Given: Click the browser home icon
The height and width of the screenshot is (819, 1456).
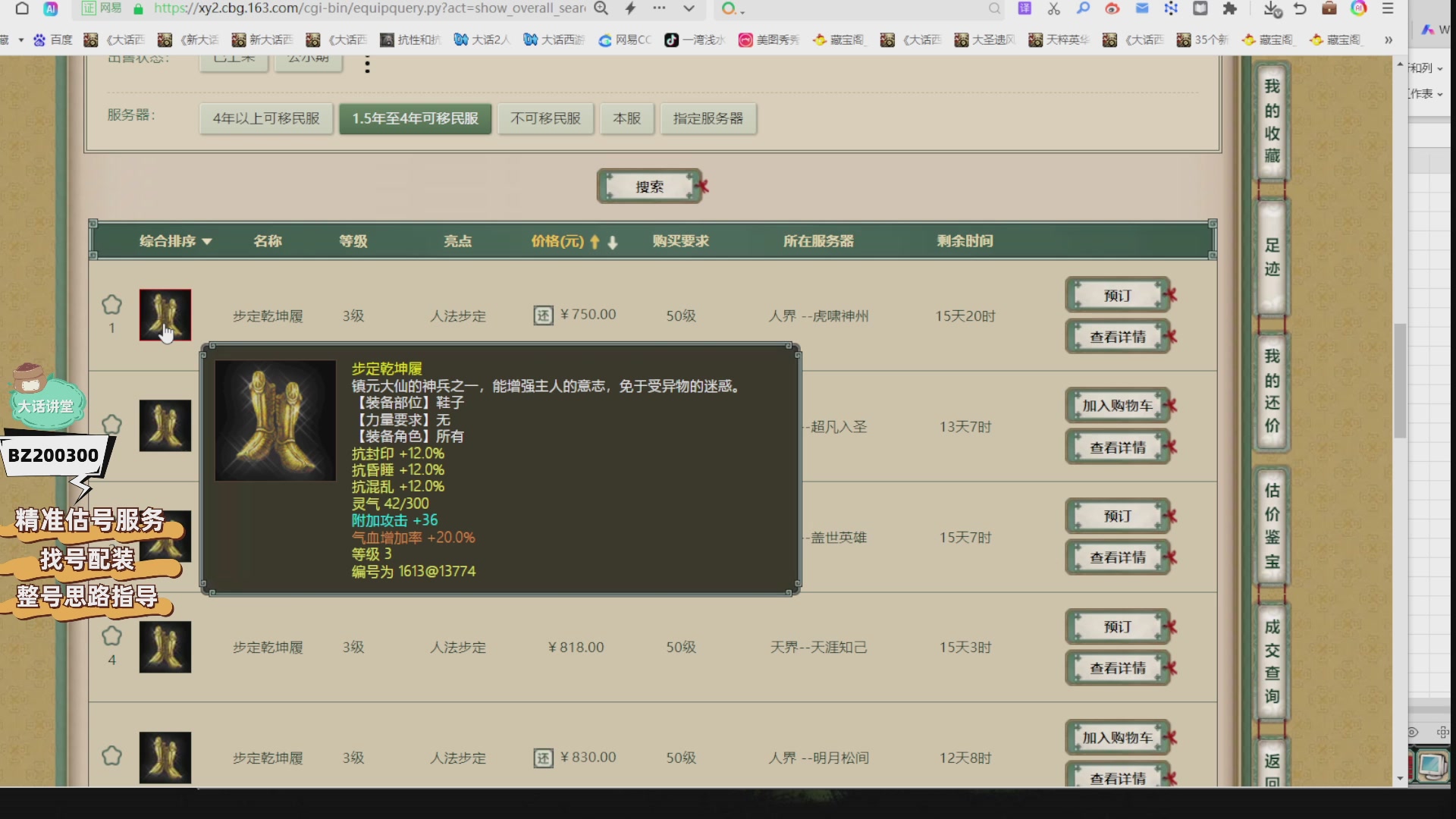Looking at the screenshot, I should tap(22, 8).
